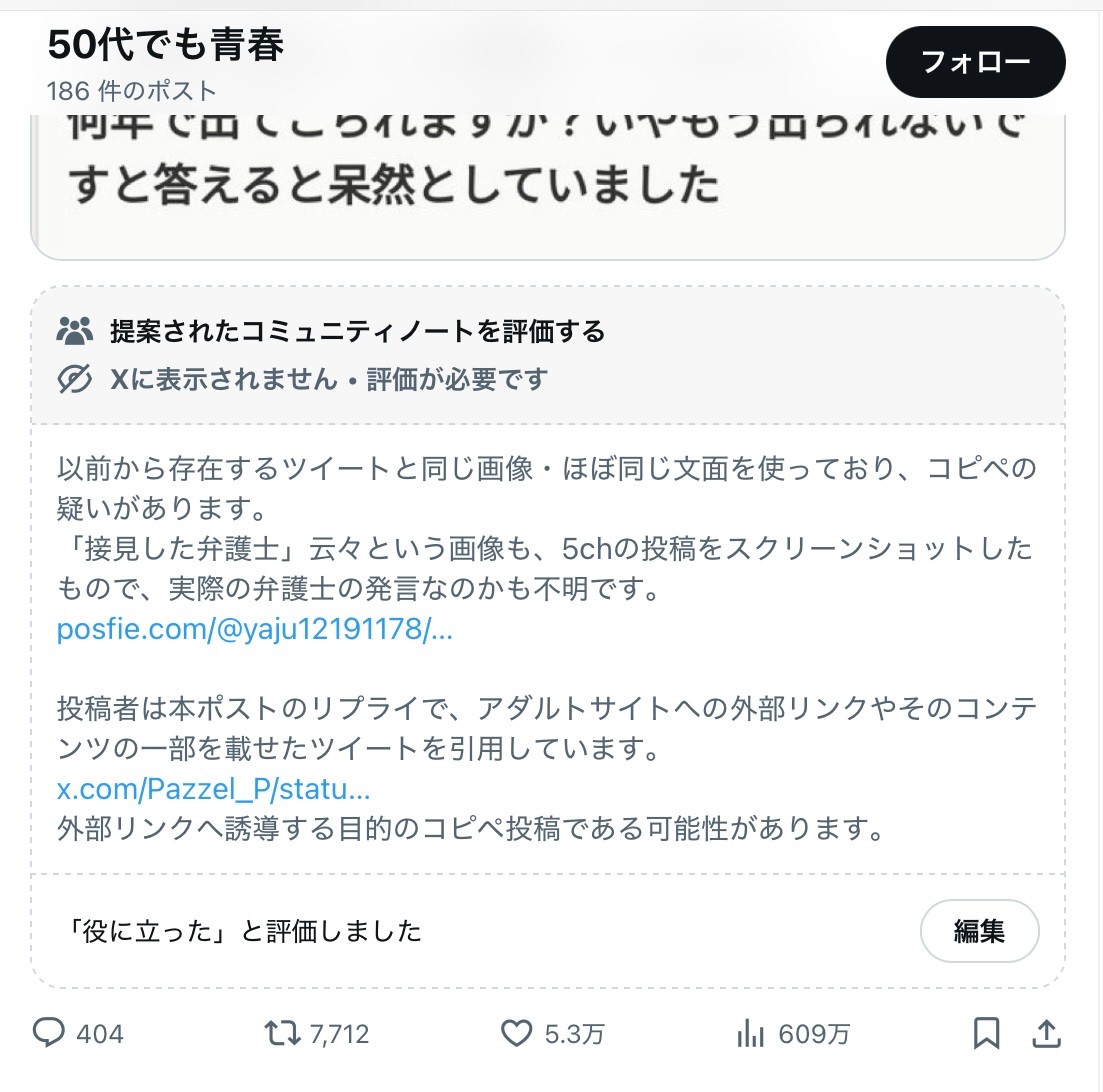Like the post with the heart icon

(516, 1033)
